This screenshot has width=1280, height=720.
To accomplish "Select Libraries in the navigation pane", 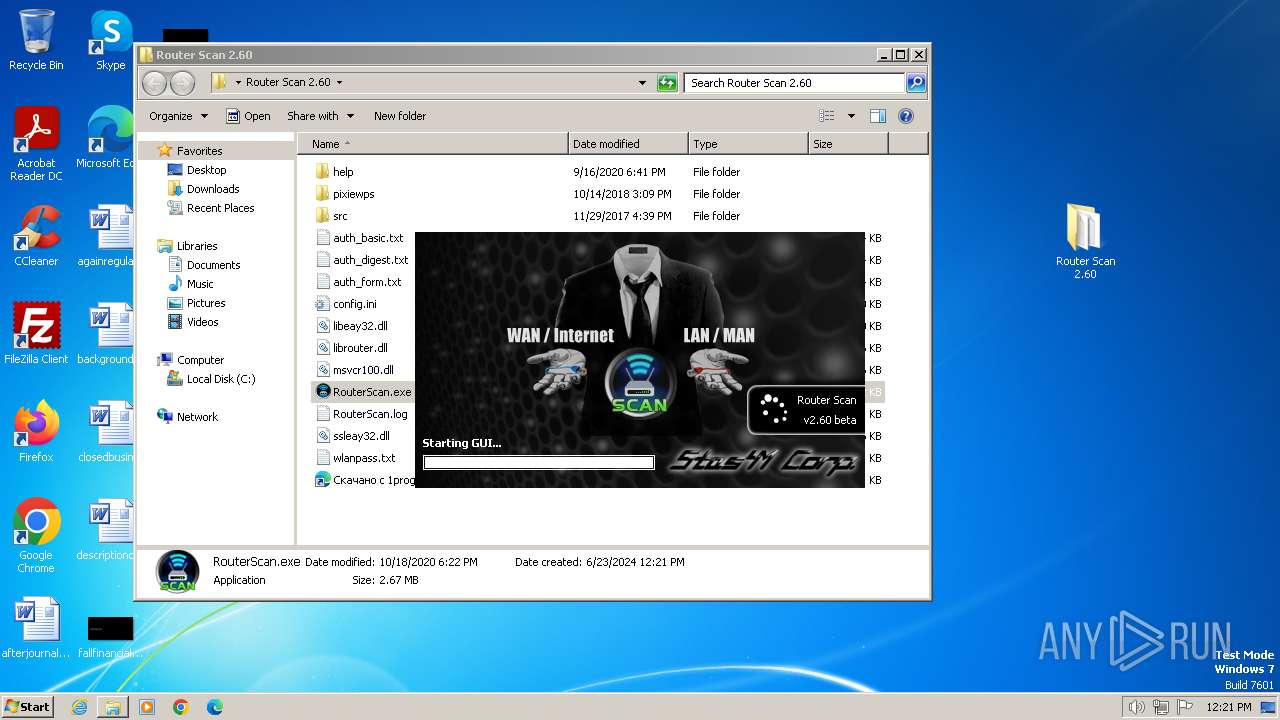I will (x=197, y=246).
